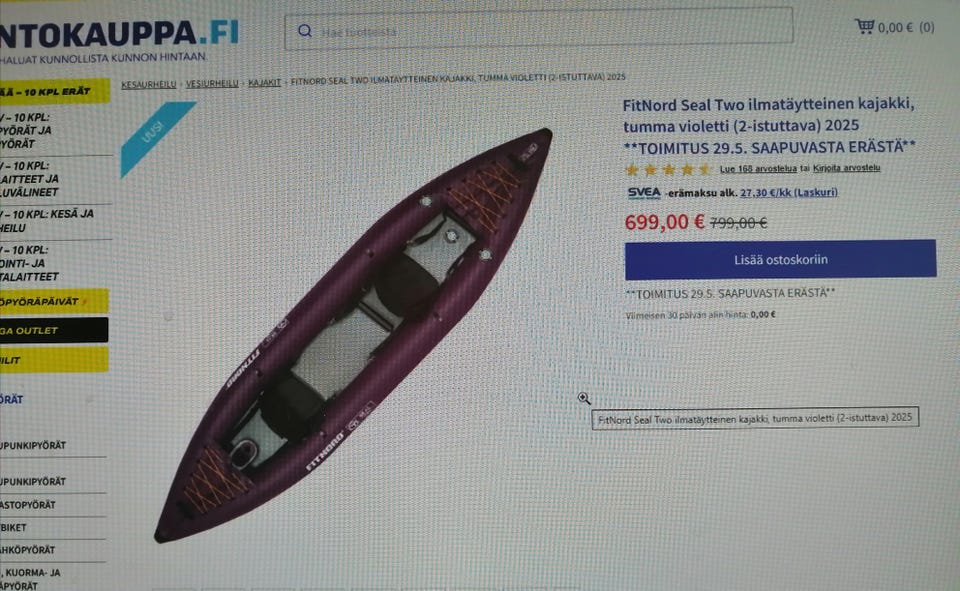Viewport: 960px width, 591px height.
Task: Go to KAJAKIT breadcrumb
Action: (264, 83)
